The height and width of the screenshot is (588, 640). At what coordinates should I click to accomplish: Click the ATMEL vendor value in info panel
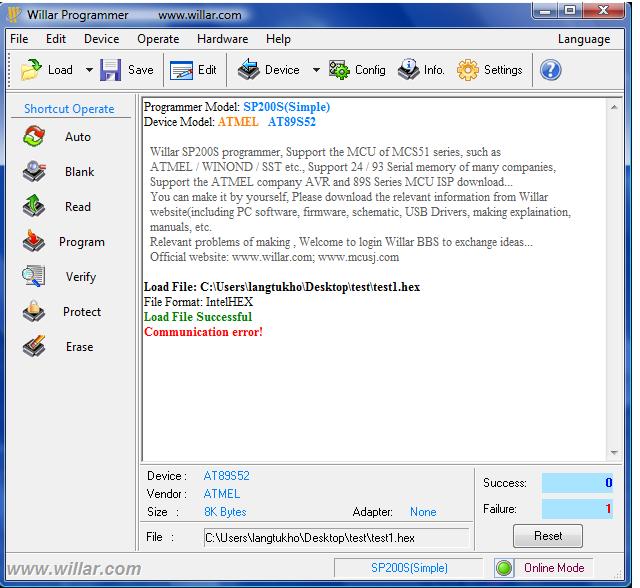[222, 494]
